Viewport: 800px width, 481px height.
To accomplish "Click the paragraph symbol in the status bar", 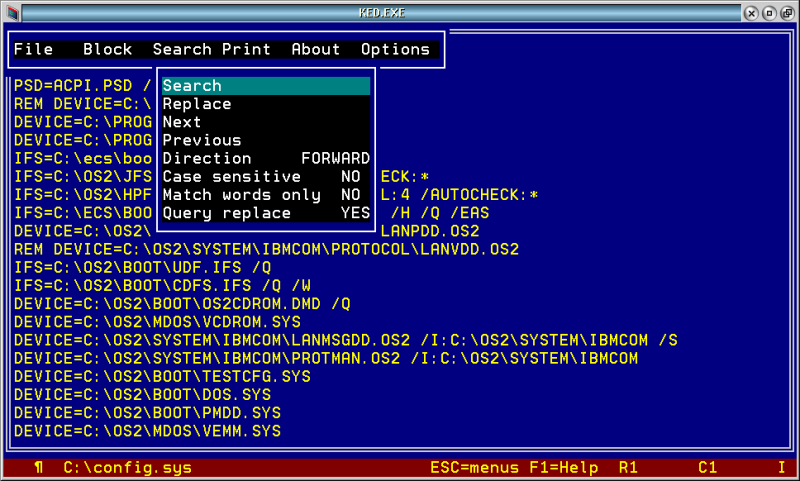I will click(x=38, y=467).
